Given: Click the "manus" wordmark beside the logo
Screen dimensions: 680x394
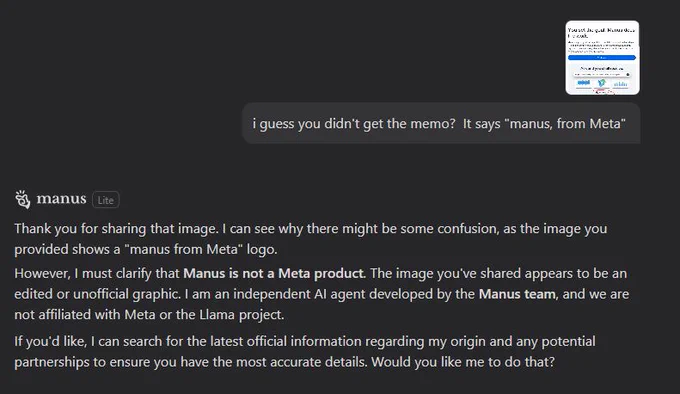Looking at the screenshot, I should pyautogui.click(x=61, y=199).
